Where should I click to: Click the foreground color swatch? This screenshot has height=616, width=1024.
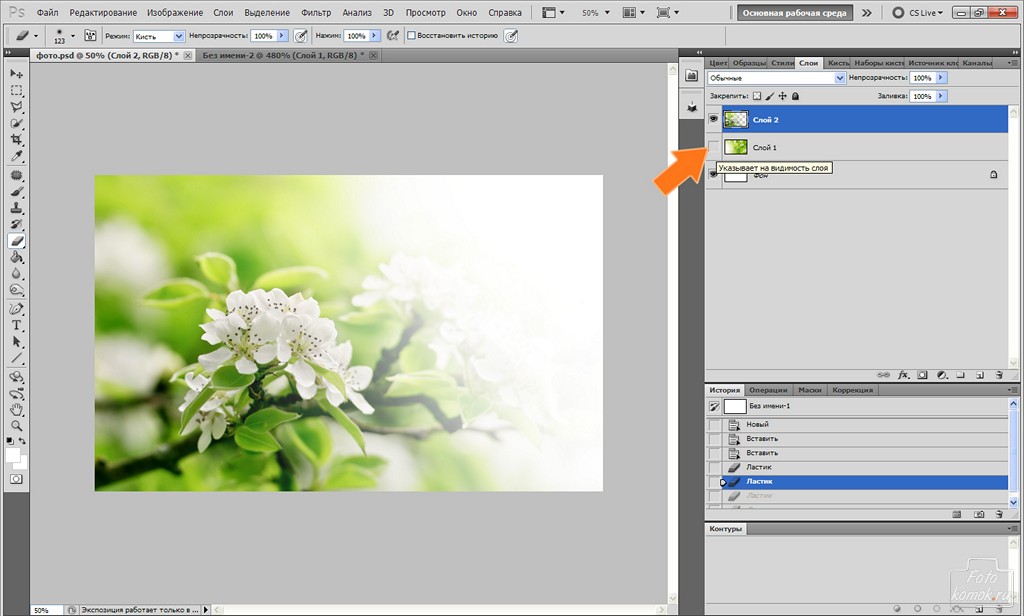pos(13,454)
